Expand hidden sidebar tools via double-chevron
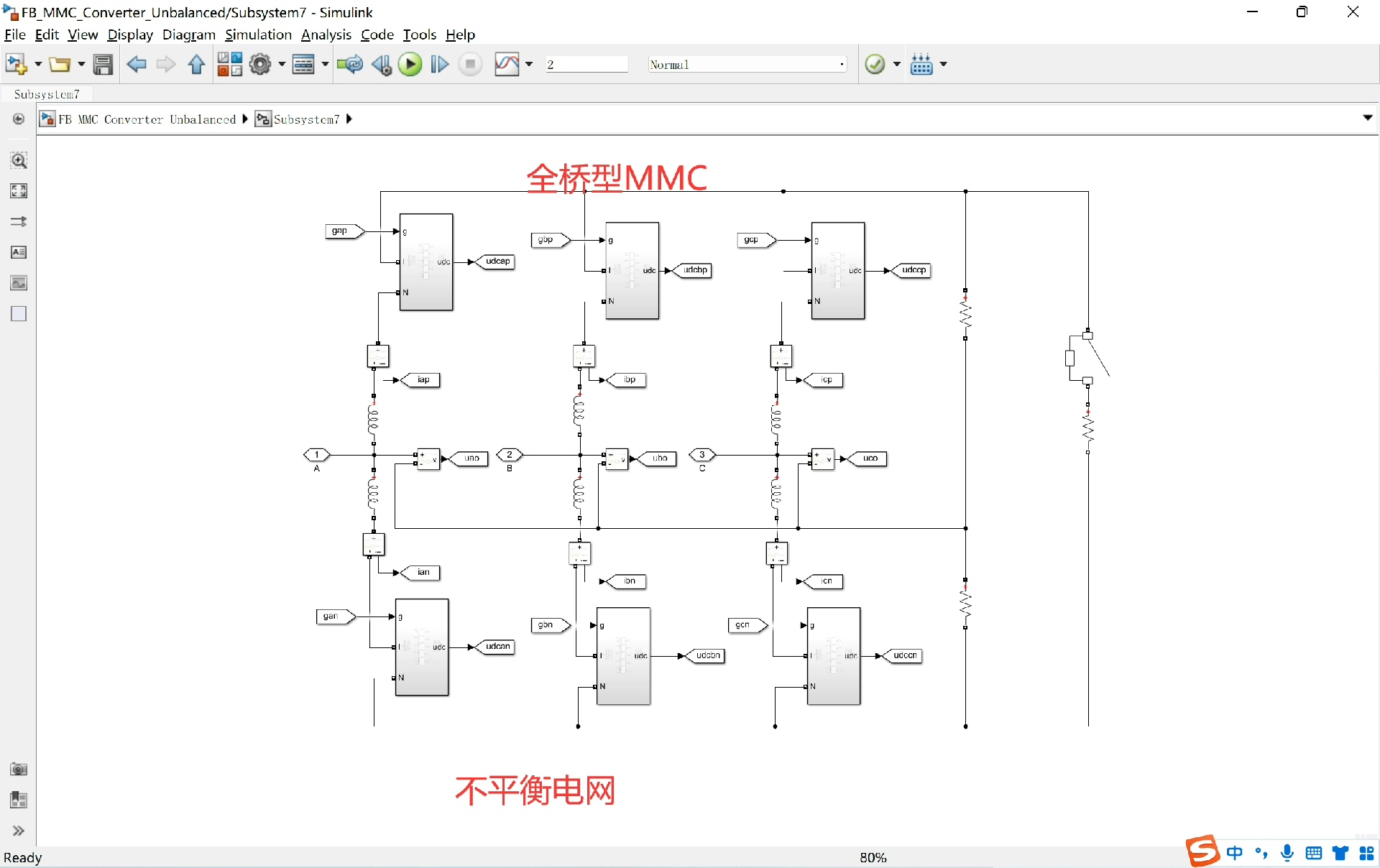1380x868 pixels. (18, 831)
